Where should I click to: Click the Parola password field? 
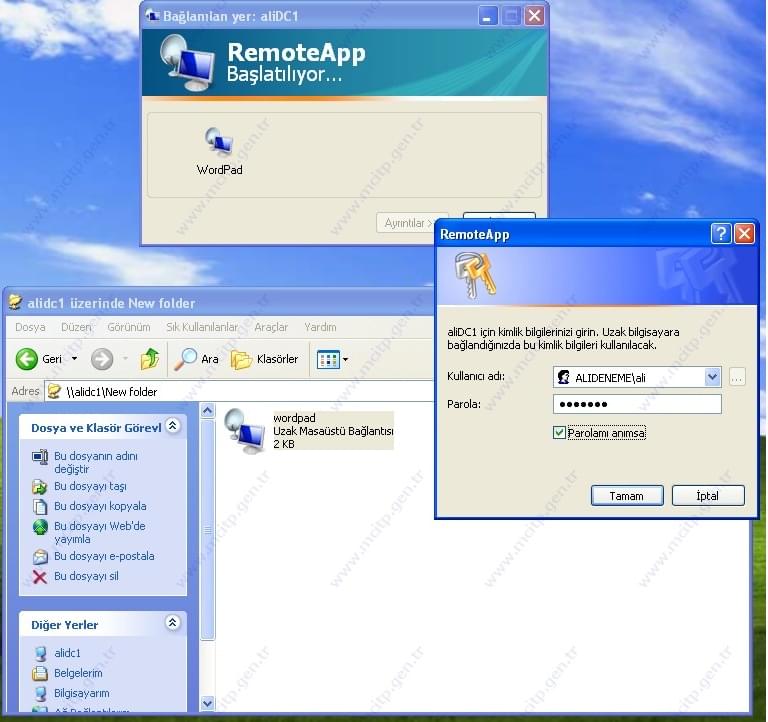coord(637,404)
